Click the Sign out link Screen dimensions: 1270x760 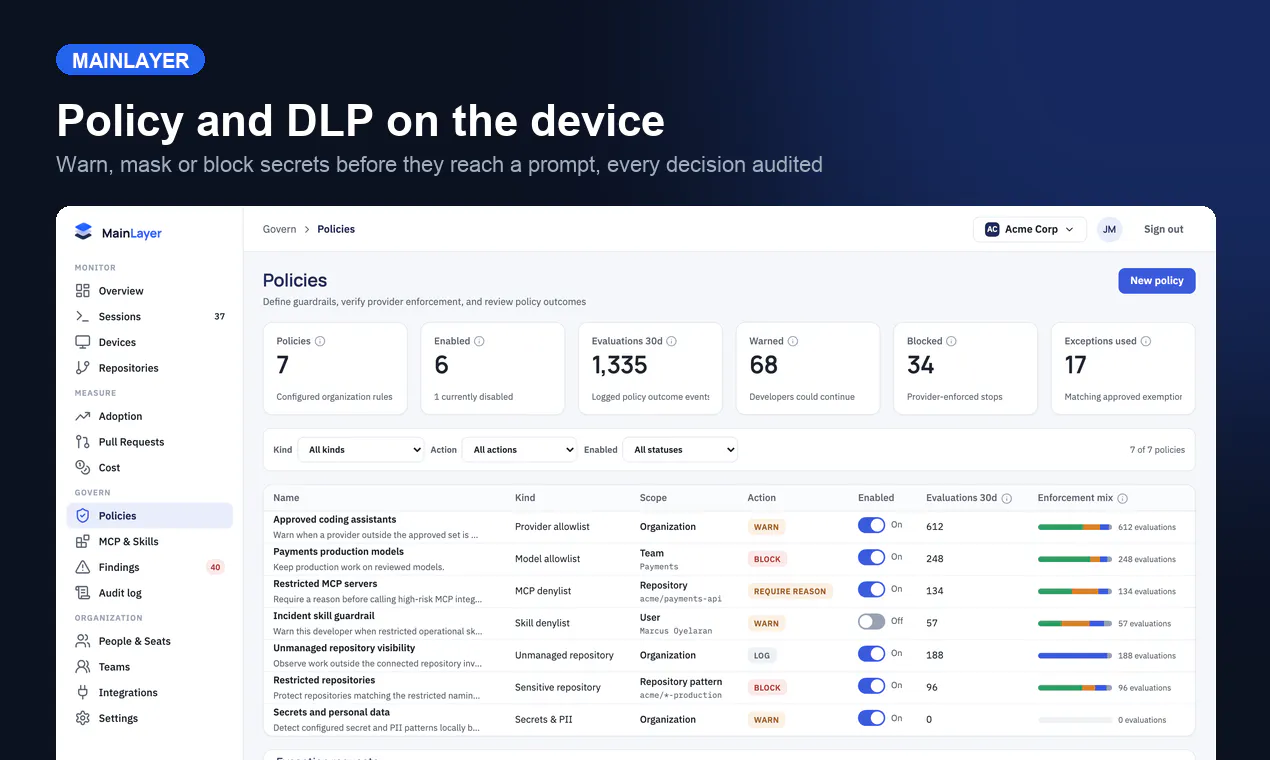coord(1163,229)
